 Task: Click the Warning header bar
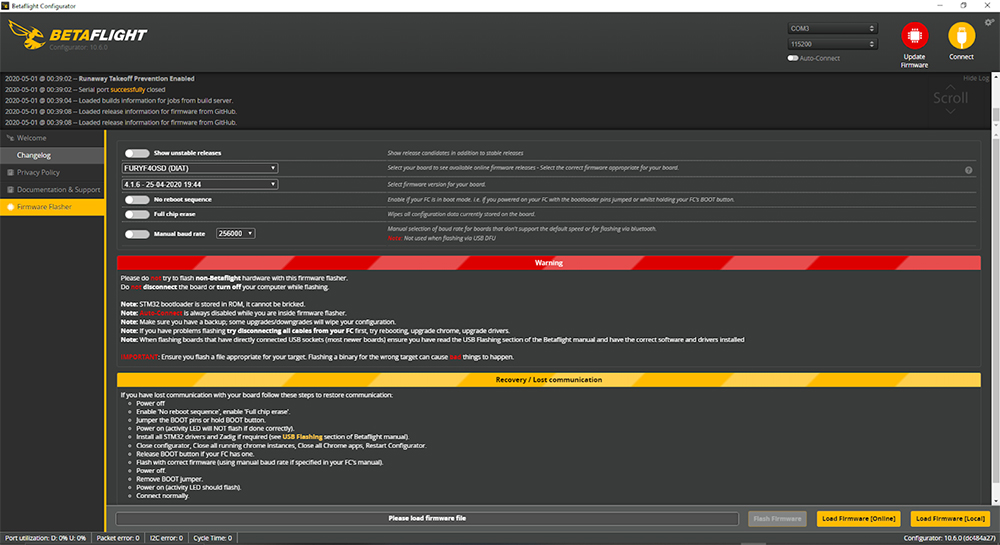coord(548,263)
